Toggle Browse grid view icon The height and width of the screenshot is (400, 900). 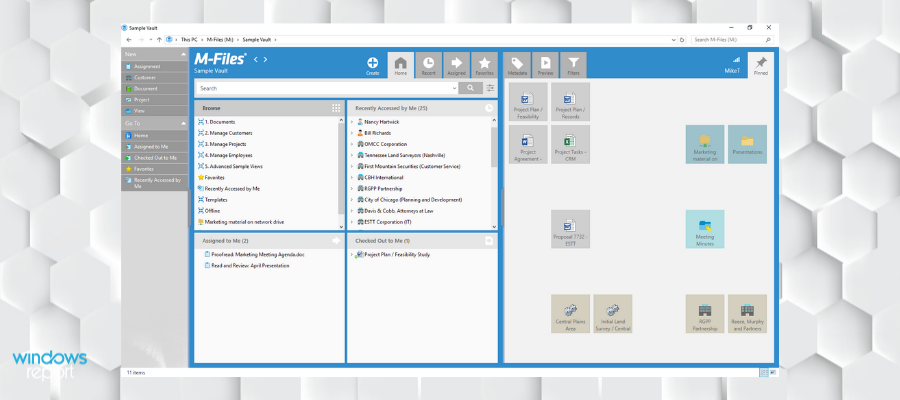(336, 108)
